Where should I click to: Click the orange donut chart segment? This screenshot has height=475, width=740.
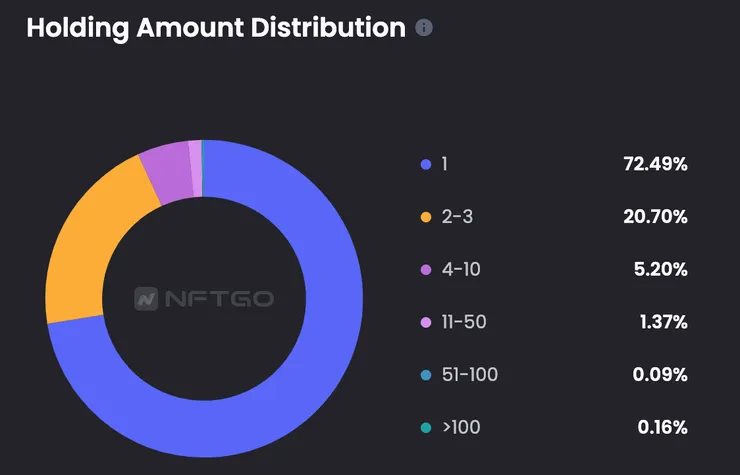(92, 240)
